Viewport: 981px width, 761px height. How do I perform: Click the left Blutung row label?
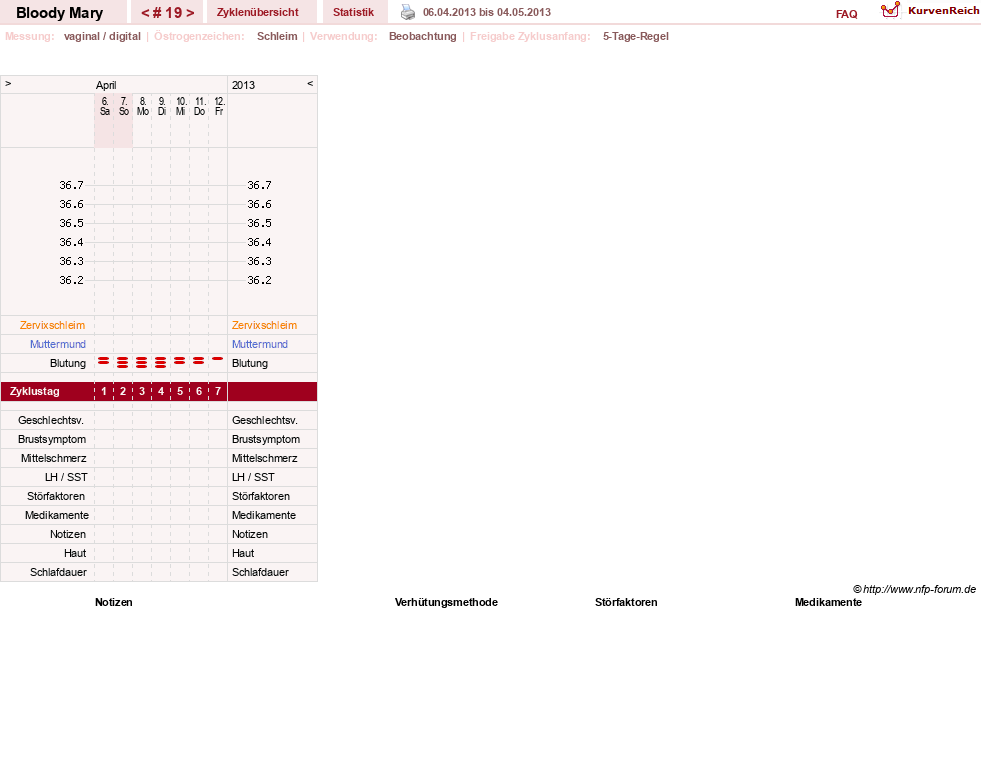click(68, 363)
